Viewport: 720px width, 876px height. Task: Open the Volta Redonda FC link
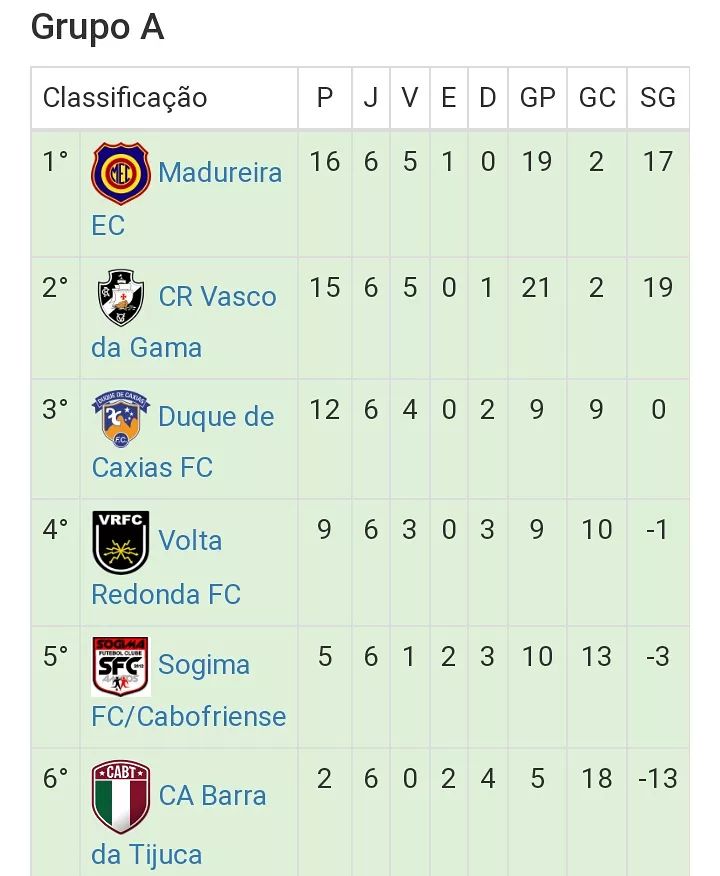(190, 542)
